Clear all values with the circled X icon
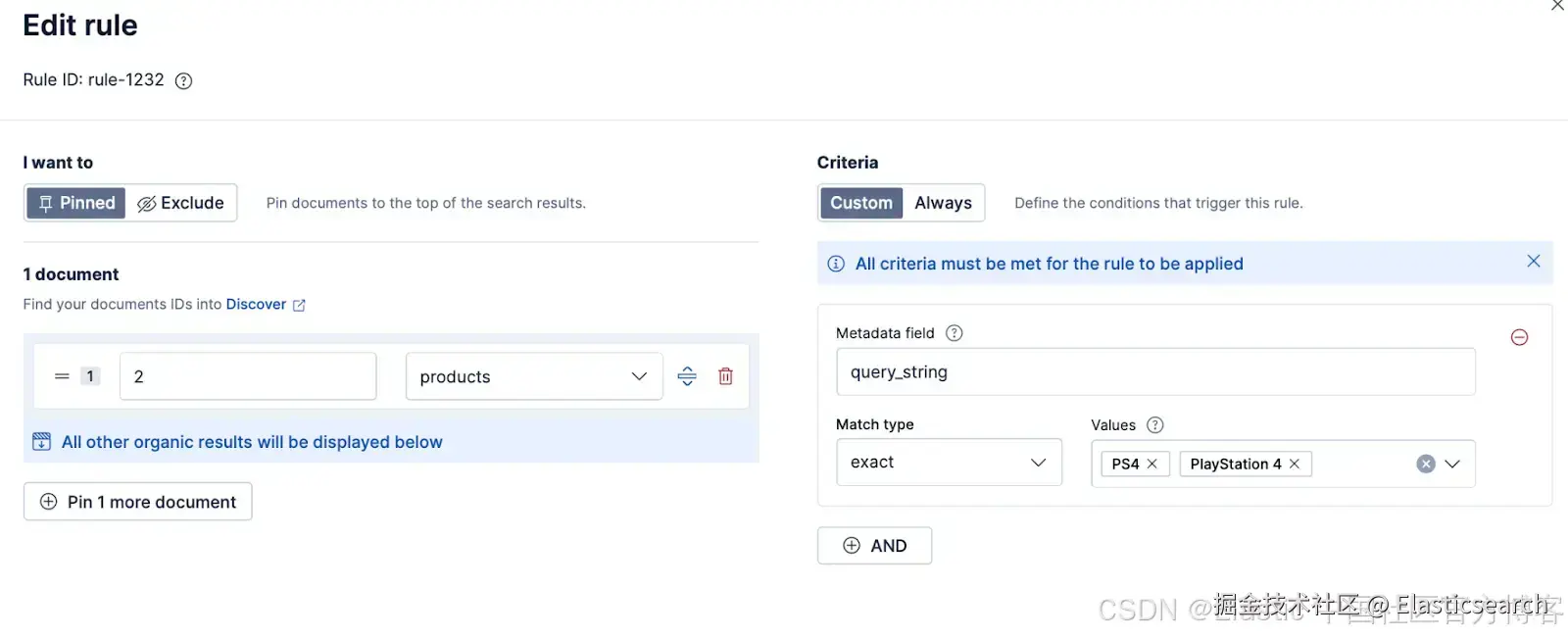This screenshot has width=1568, height=637. pos(1426,465)
